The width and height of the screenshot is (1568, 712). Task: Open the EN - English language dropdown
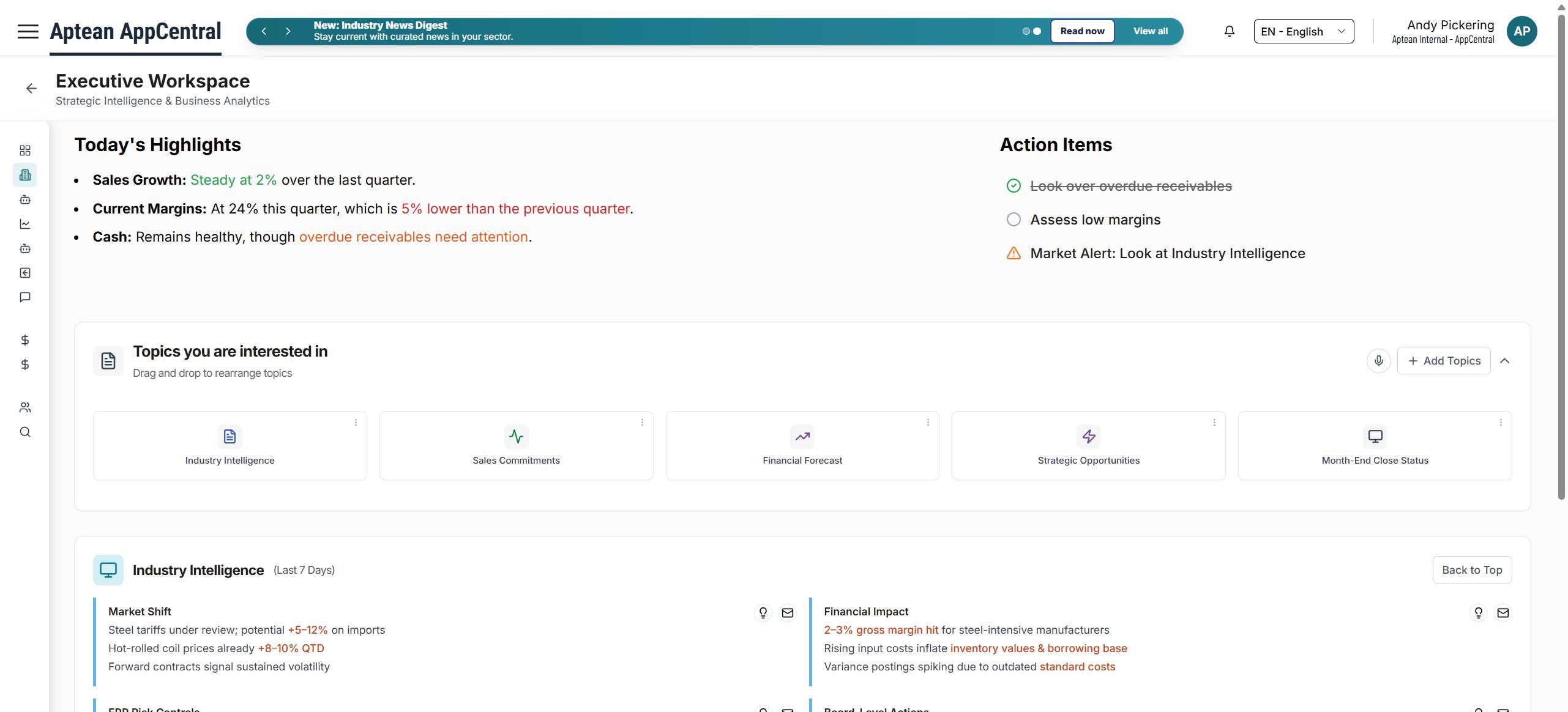(x=1304, y=31)
